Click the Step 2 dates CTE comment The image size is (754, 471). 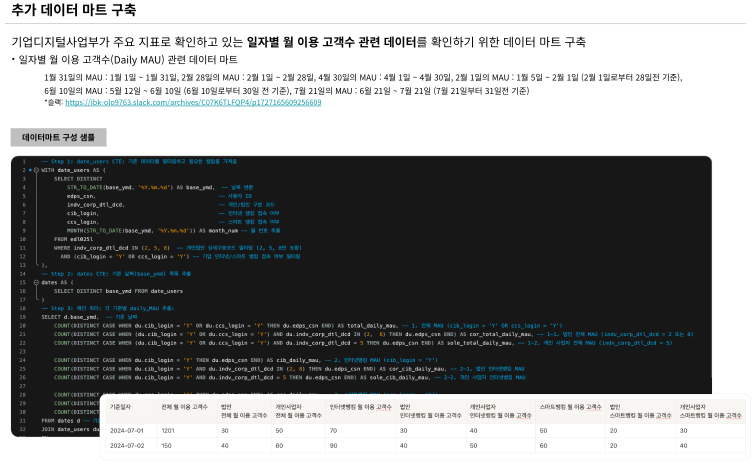[116, 274]
